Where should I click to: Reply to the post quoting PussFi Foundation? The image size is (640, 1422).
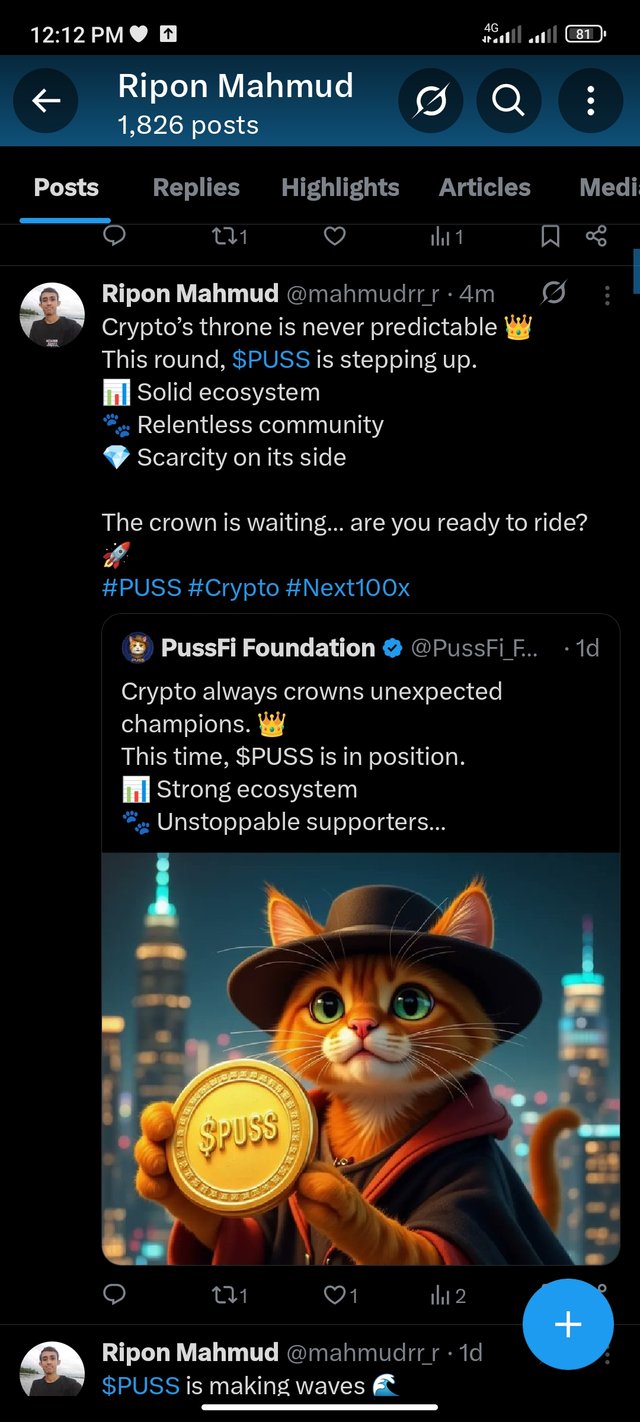(x=115, y=1295)
